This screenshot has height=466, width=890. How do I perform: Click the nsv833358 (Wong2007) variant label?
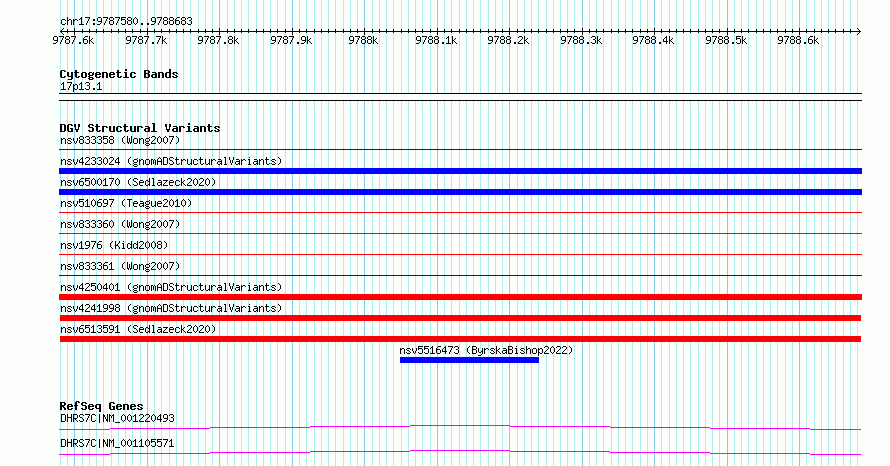pyautogui.click(x=120, y=140)
